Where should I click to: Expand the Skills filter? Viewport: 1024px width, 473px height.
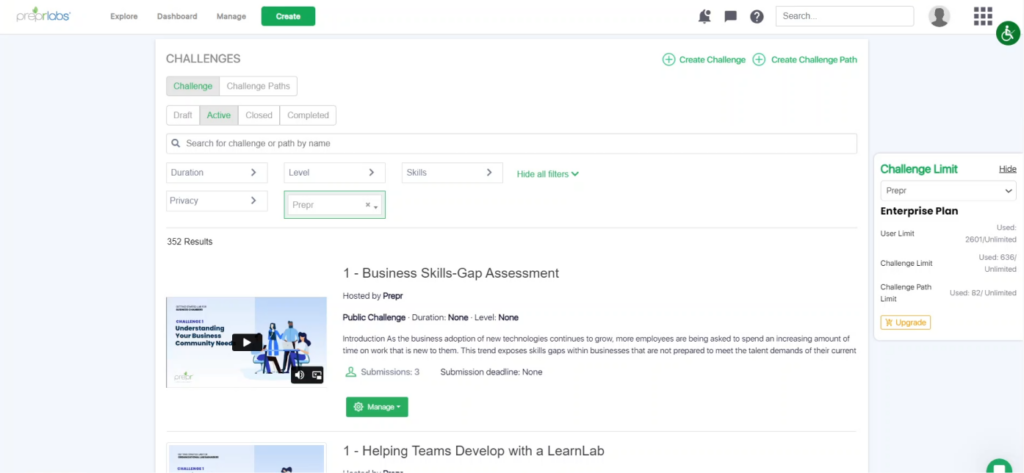click(452, 172)
